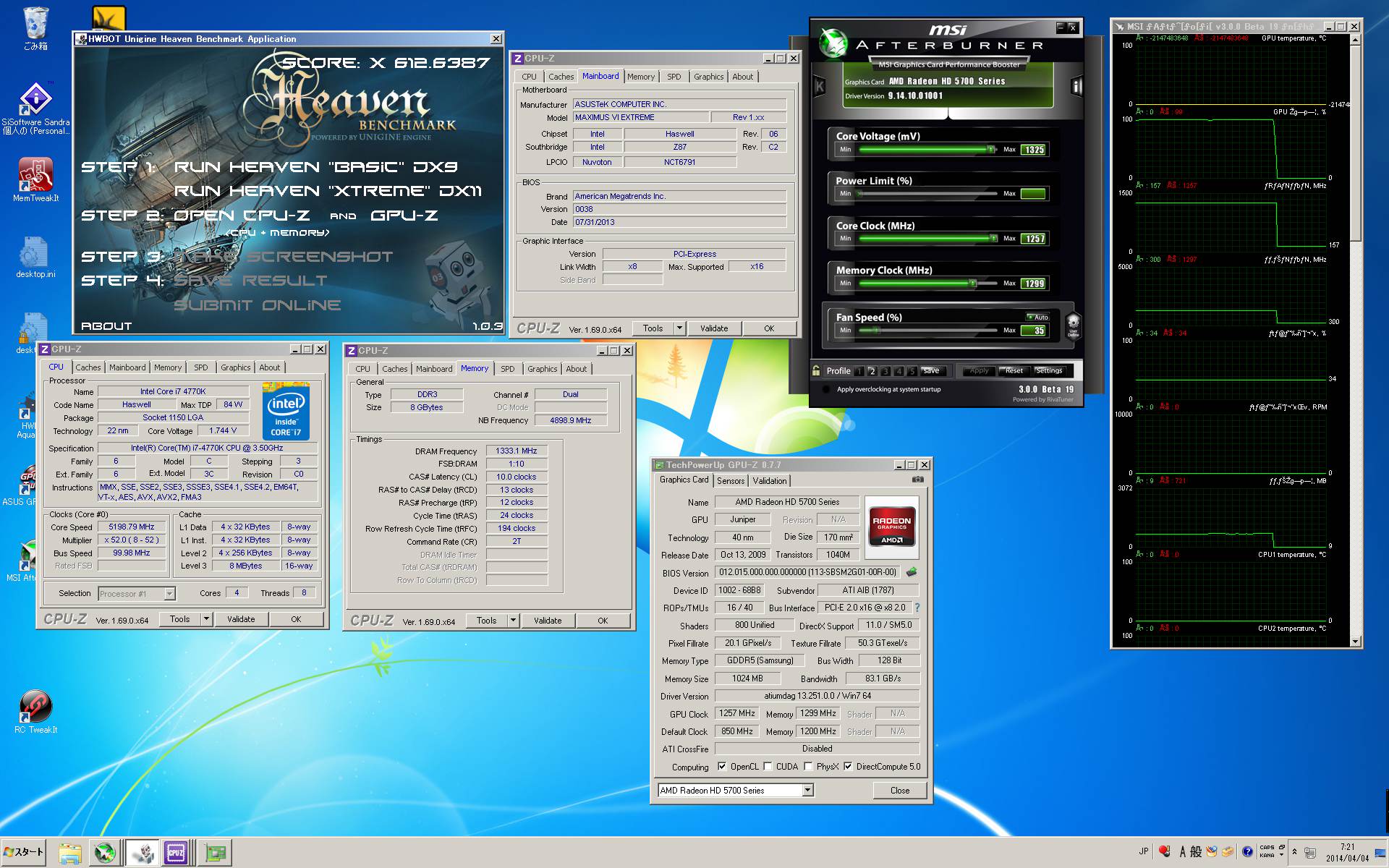Expand Tools dropdown arrow in Mainboard window
This screenshot has height=868, width=1389.
click(679, 328)
